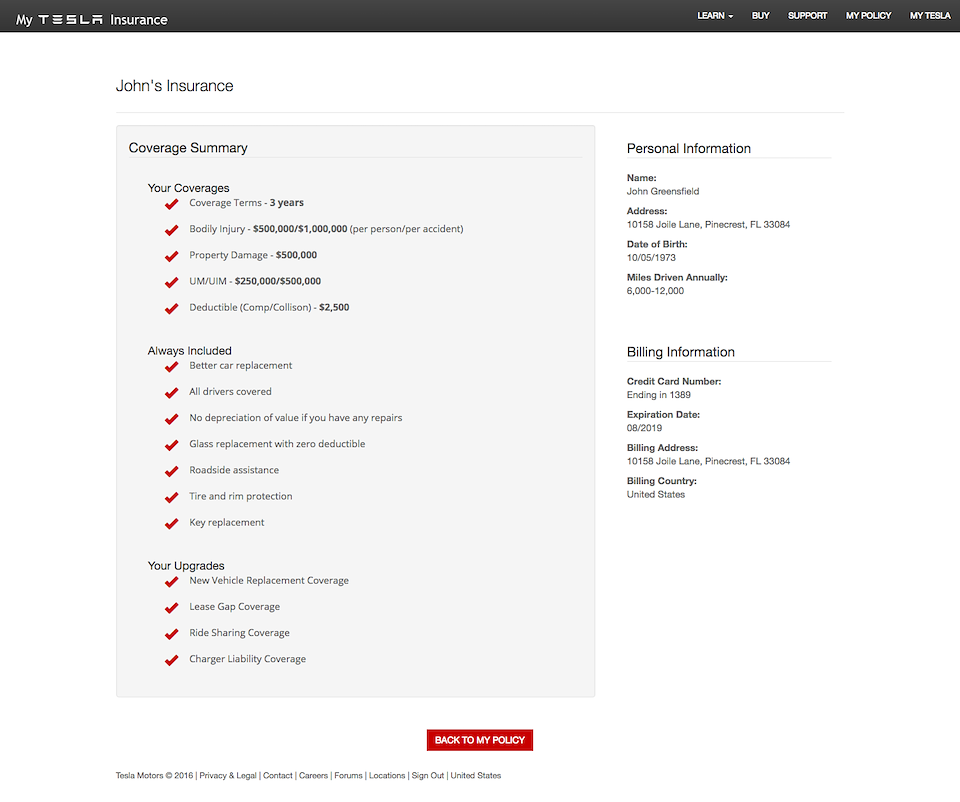Visit the Careers footer link
This screenshot has width=960, height=802.
coord(313,776)
